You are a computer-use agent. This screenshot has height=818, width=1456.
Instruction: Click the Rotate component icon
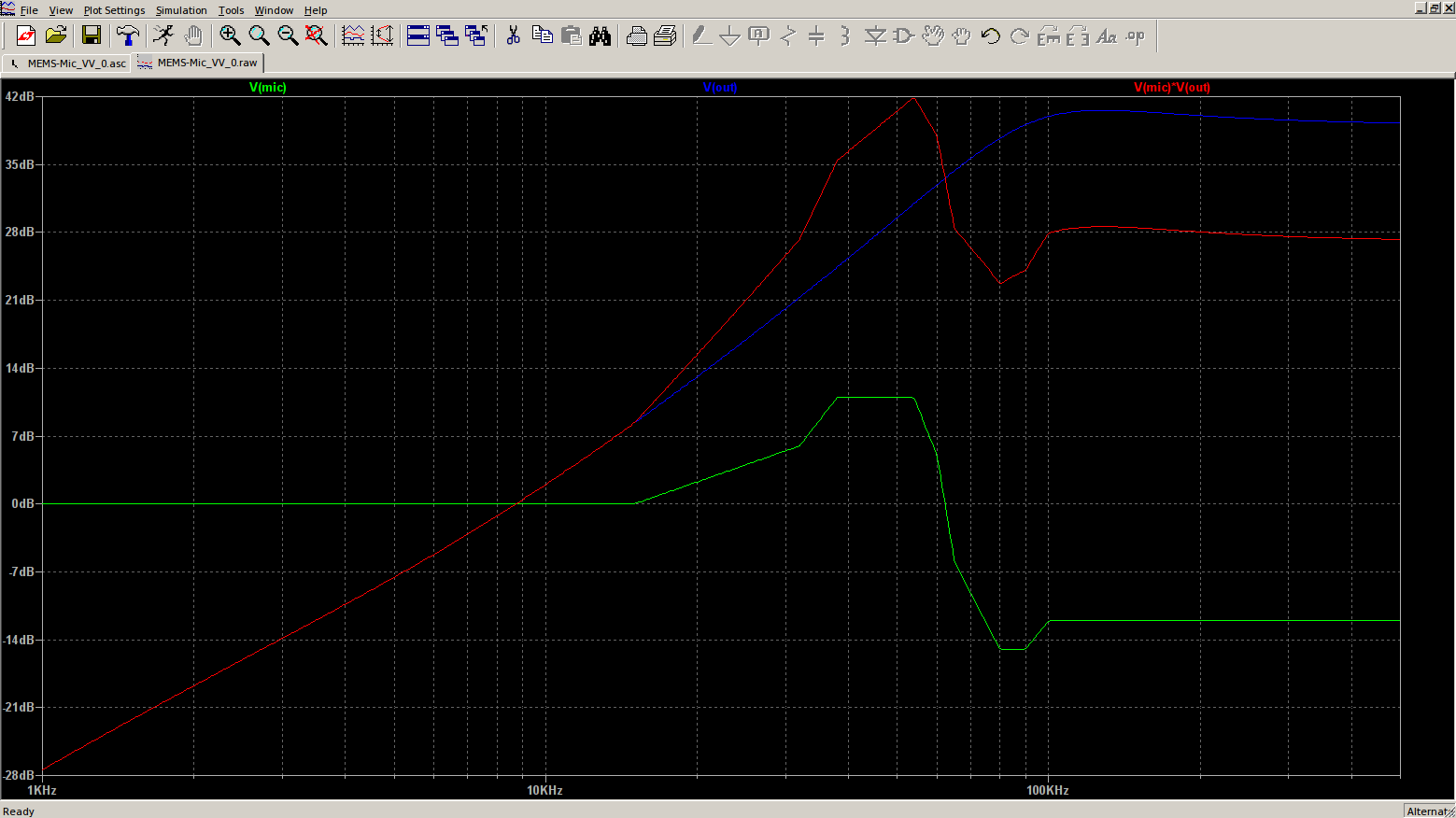coord(1049,35)
